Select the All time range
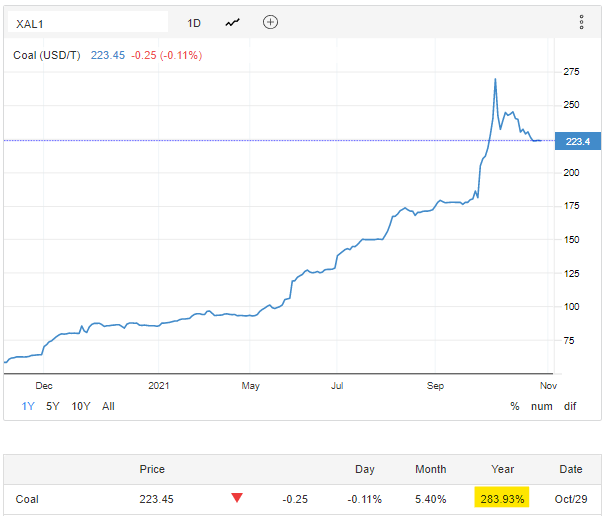The width and height of the screenshot is (605, 516). coord(108,406)
